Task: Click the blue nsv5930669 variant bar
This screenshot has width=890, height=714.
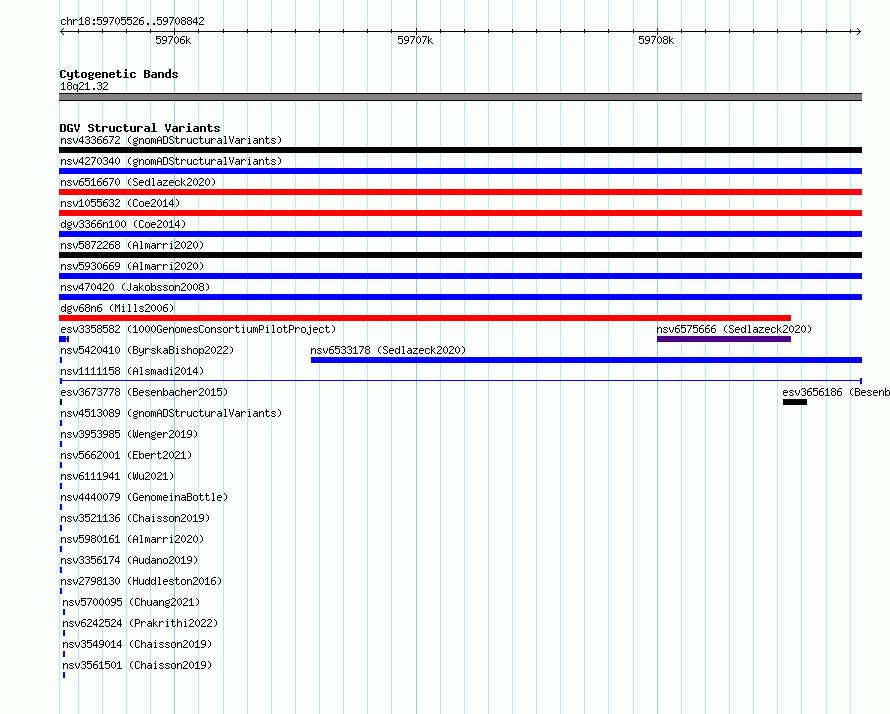Action: [460, 276]
